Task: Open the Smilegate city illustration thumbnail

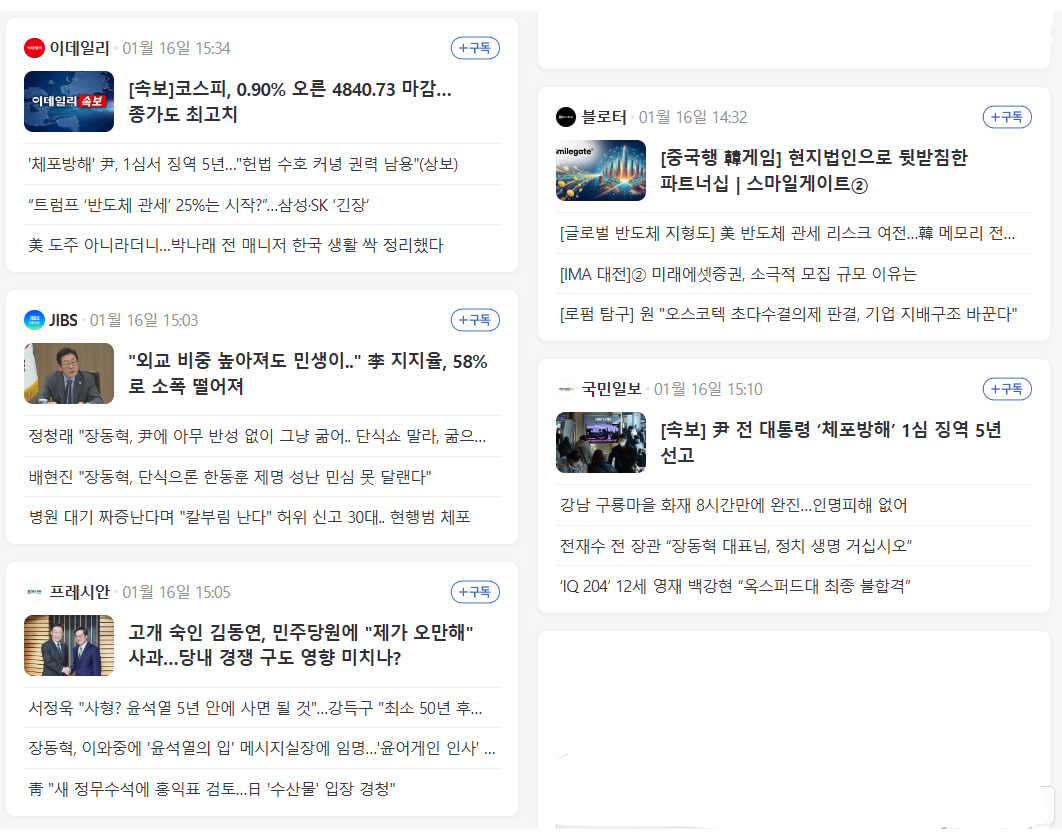Action: click(601, 171)
